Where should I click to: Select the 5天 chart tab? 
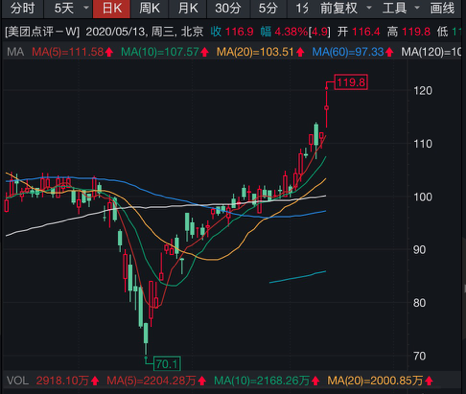click(64, 8)
